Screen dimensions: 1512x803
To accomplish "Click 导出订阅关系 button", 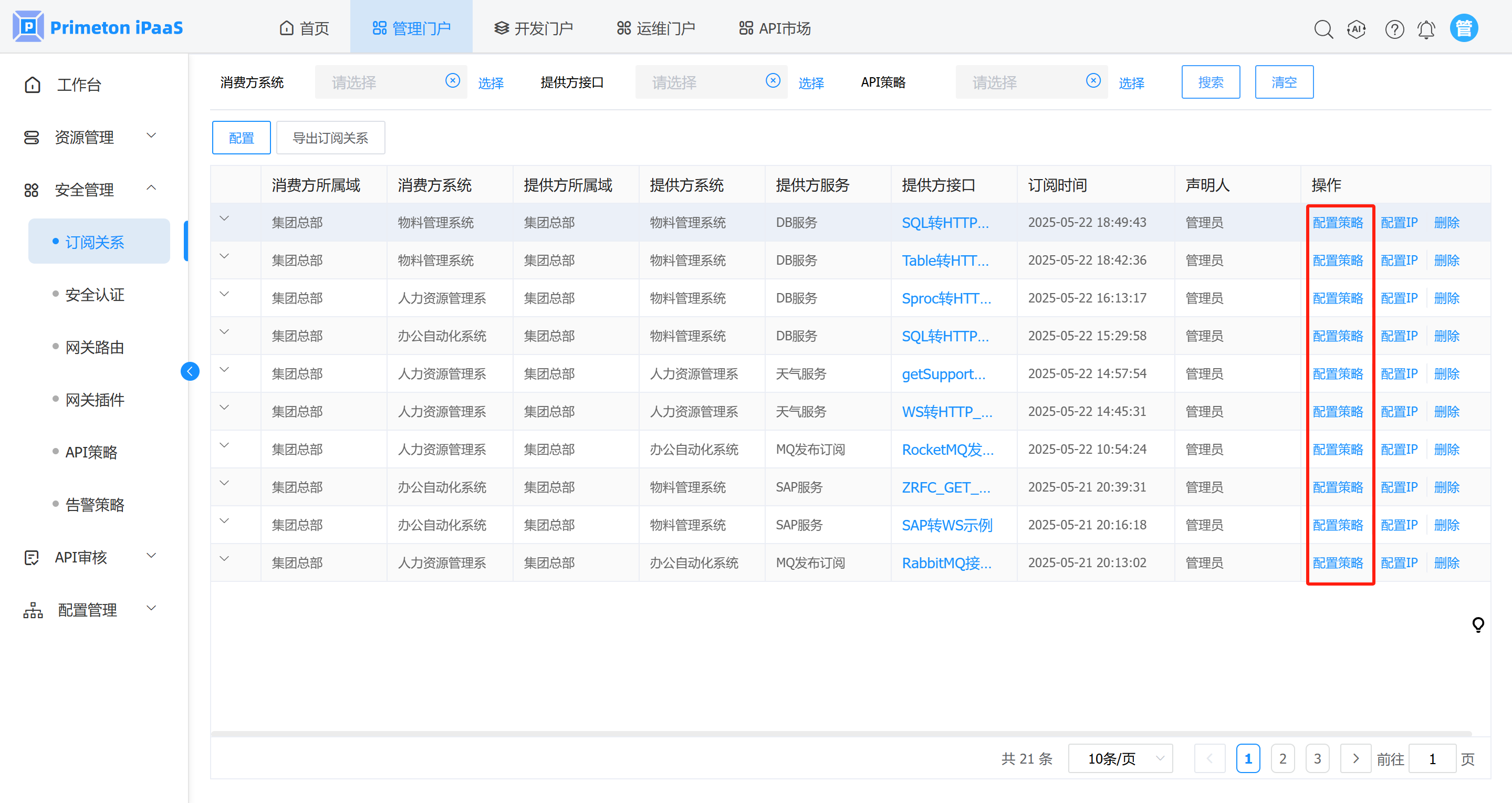I will (x=330, y=138).
